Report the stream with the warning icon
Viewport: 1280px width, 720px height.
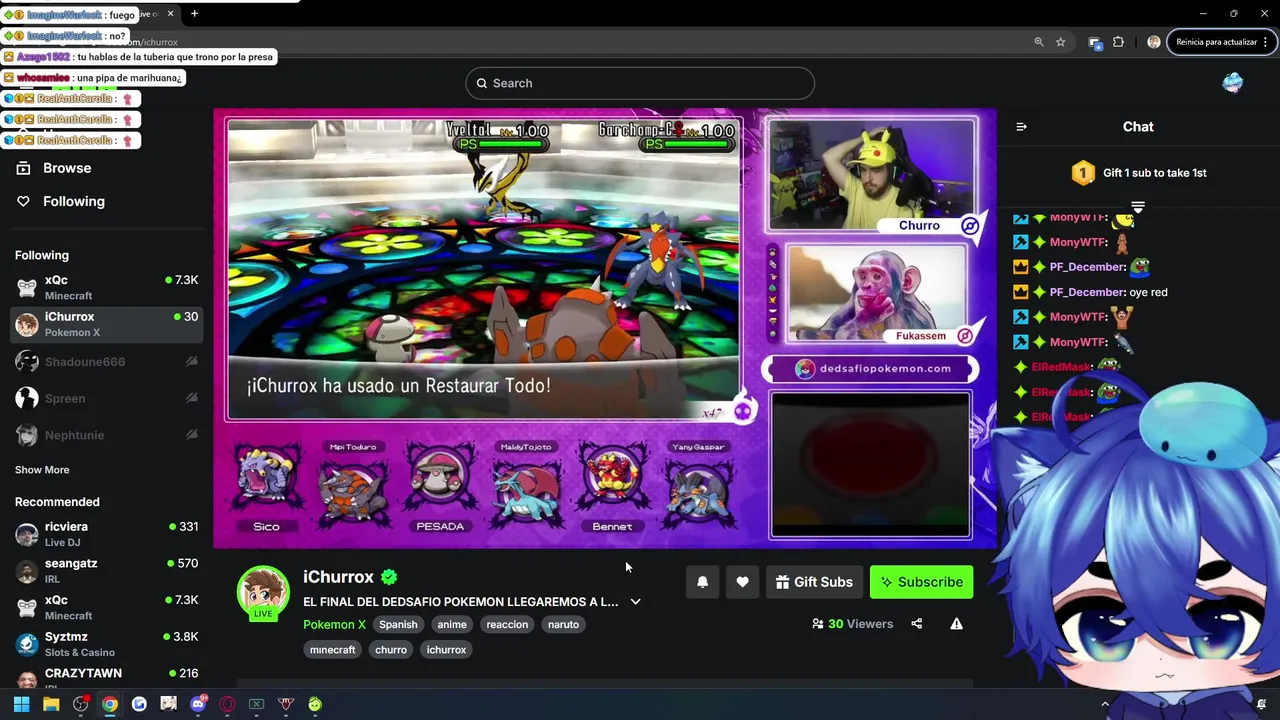pos(956,624)
